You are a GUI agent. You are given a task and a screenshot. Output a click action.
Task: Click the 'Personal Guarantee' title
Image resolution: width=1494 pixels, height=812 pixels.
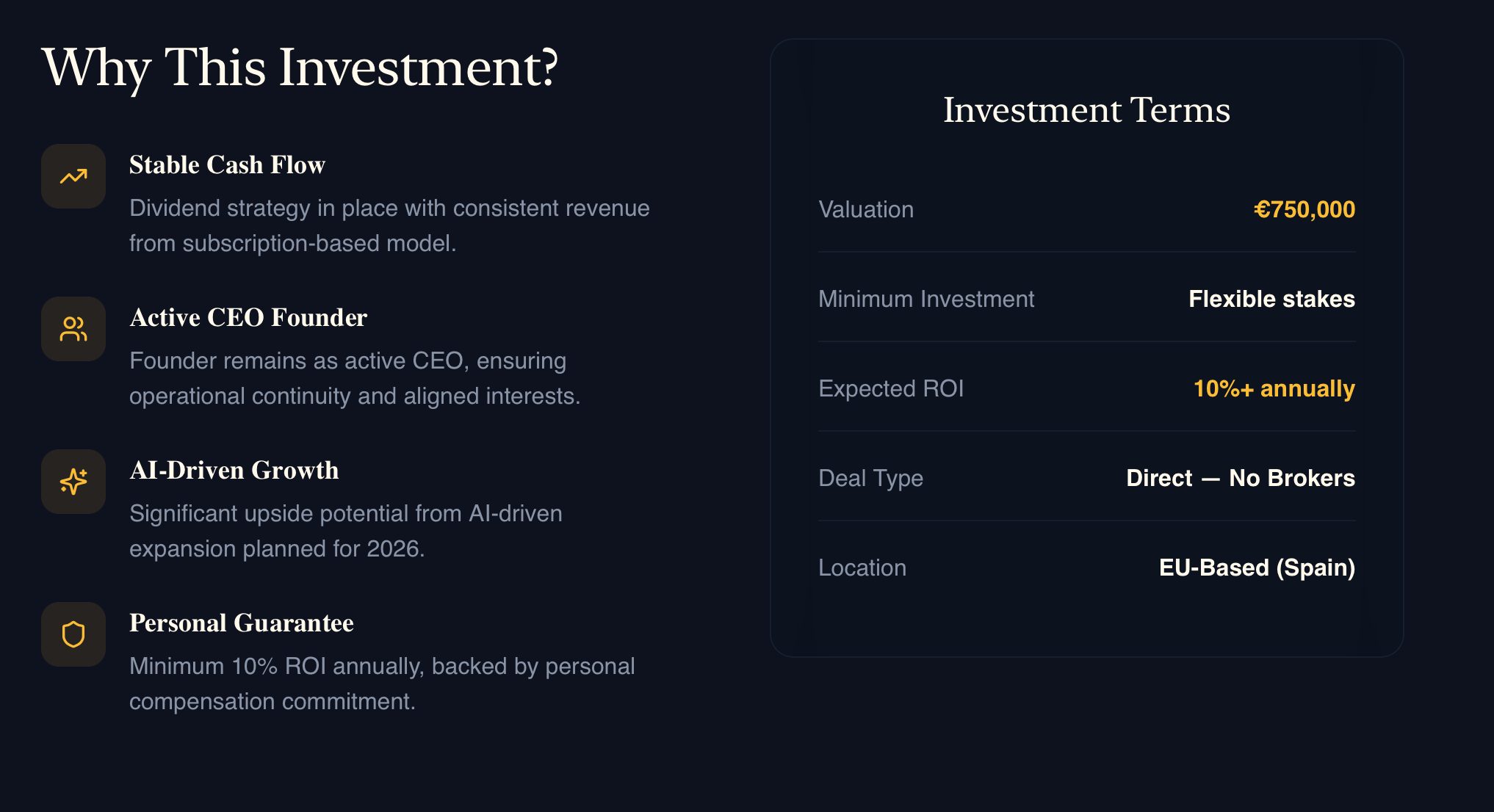coord(242,623)
